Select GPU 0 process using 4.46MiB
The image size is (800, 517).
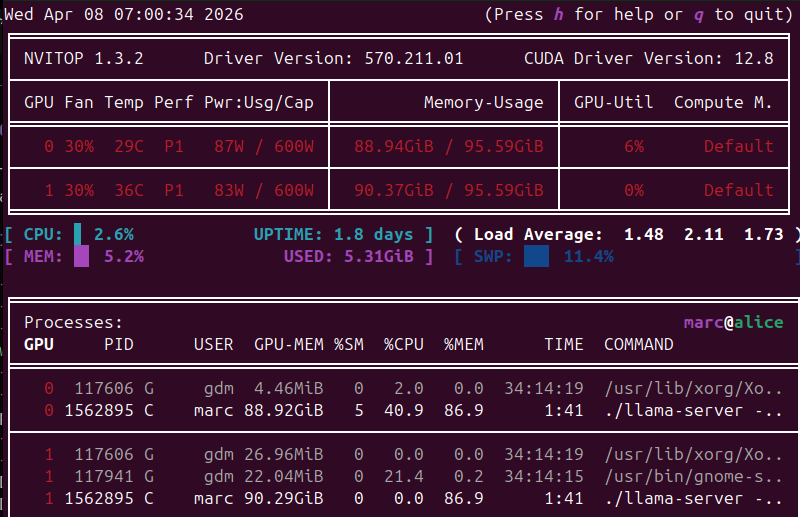[404, 388]
